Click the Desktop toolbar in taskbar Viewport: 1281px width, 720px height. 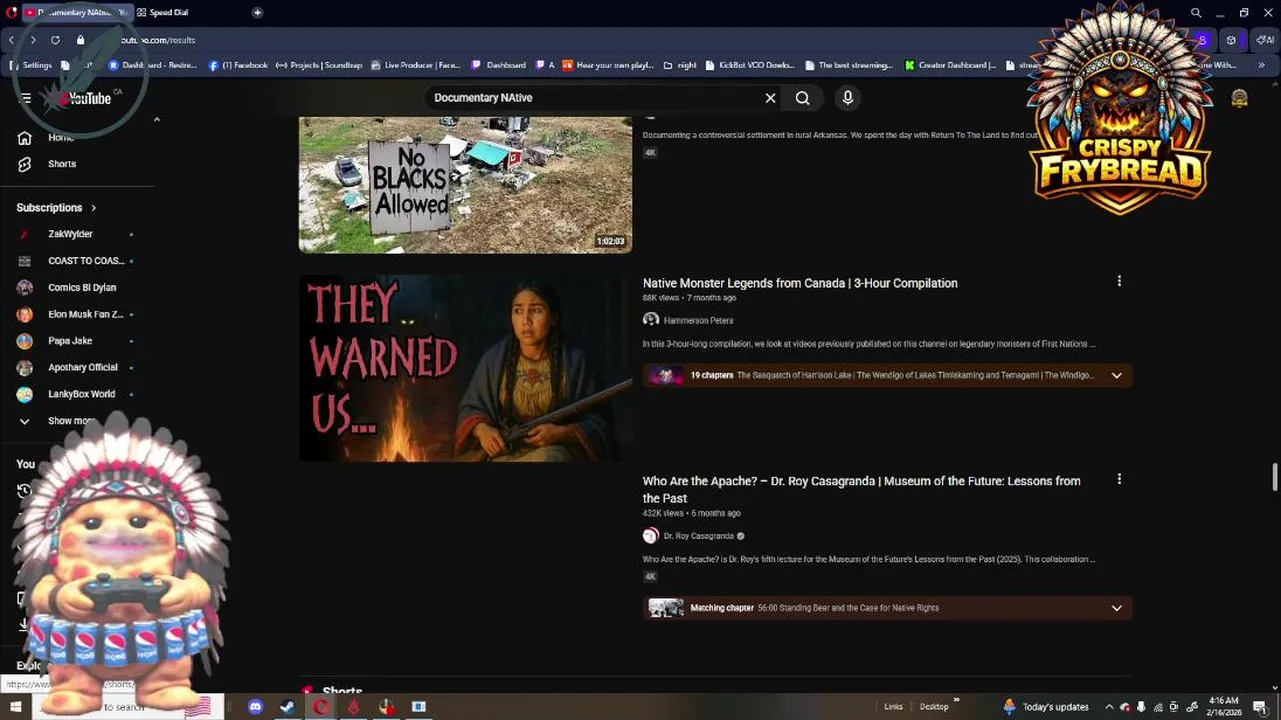coord(934,707)
